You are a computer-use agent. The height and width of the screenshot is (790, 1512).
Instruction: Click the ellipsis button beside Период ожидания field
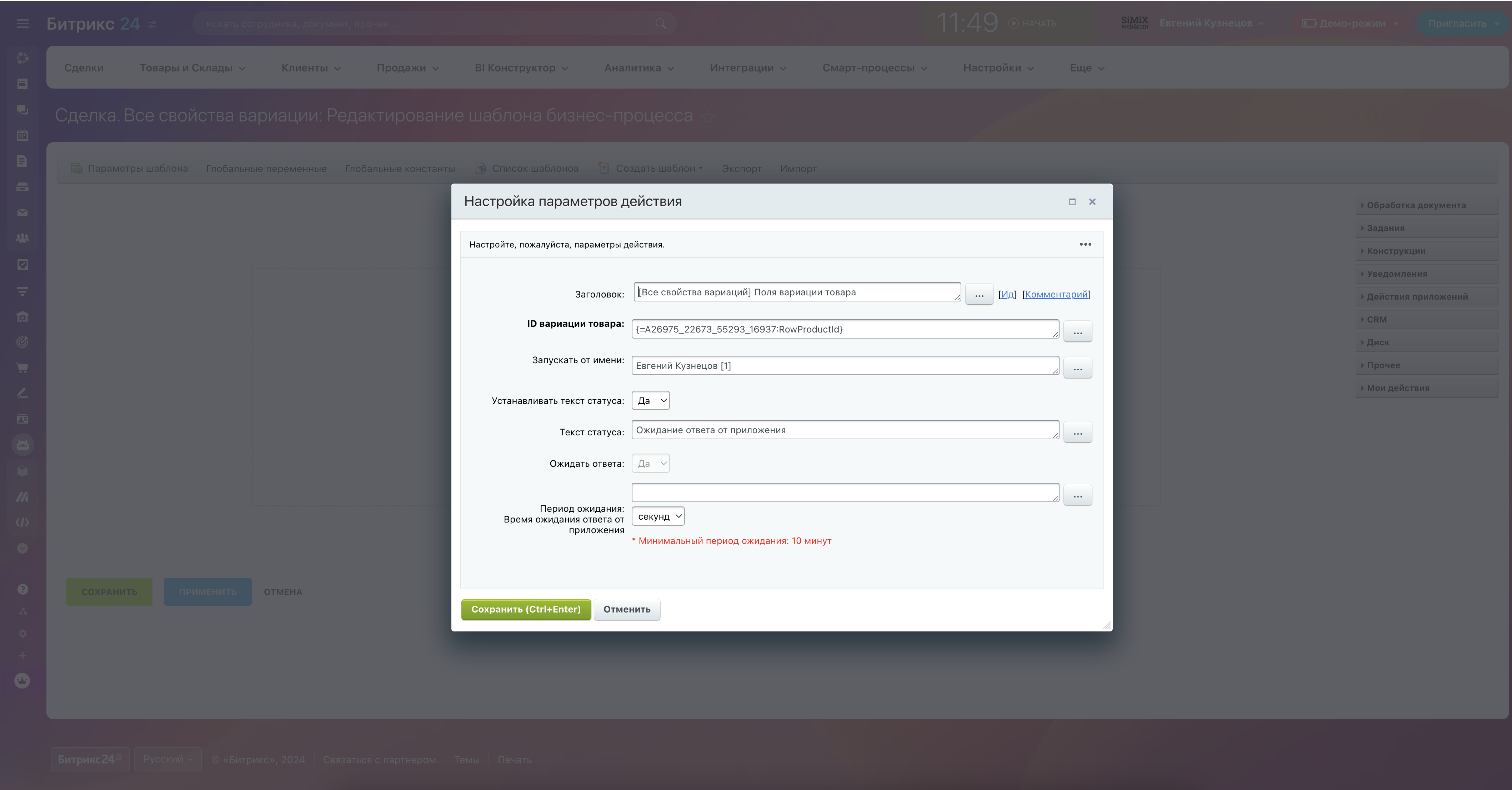click(x=1078, y=495)
